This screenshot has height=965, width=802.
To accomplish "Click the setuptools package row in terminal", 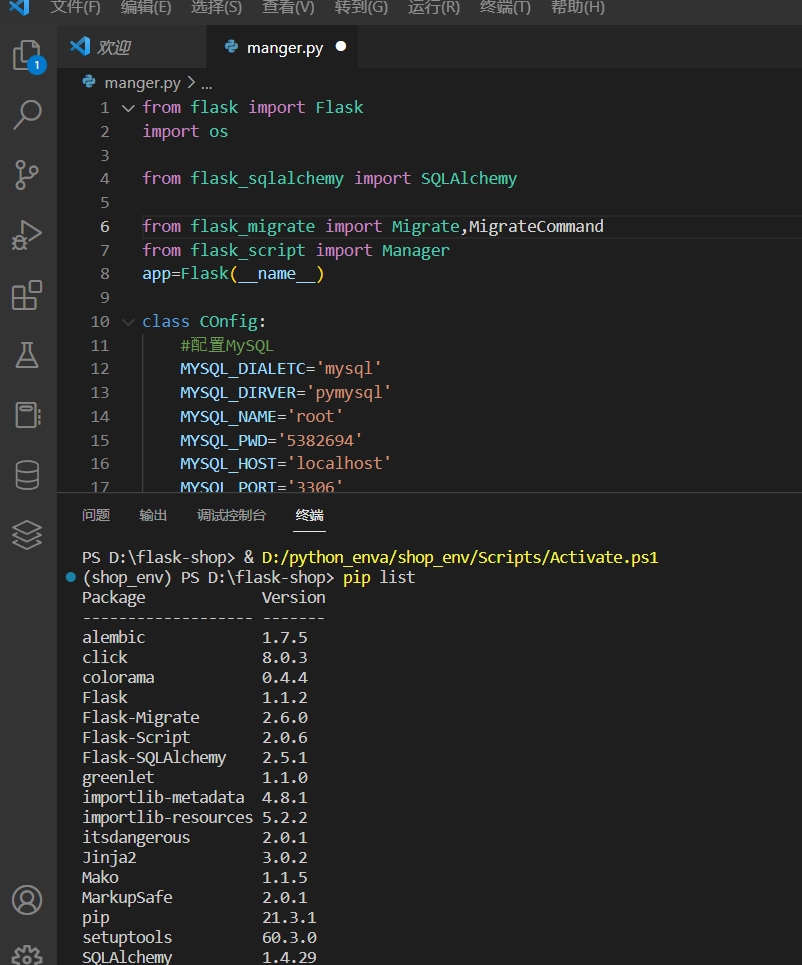I will pyautogui.click(x=199, y=937).
